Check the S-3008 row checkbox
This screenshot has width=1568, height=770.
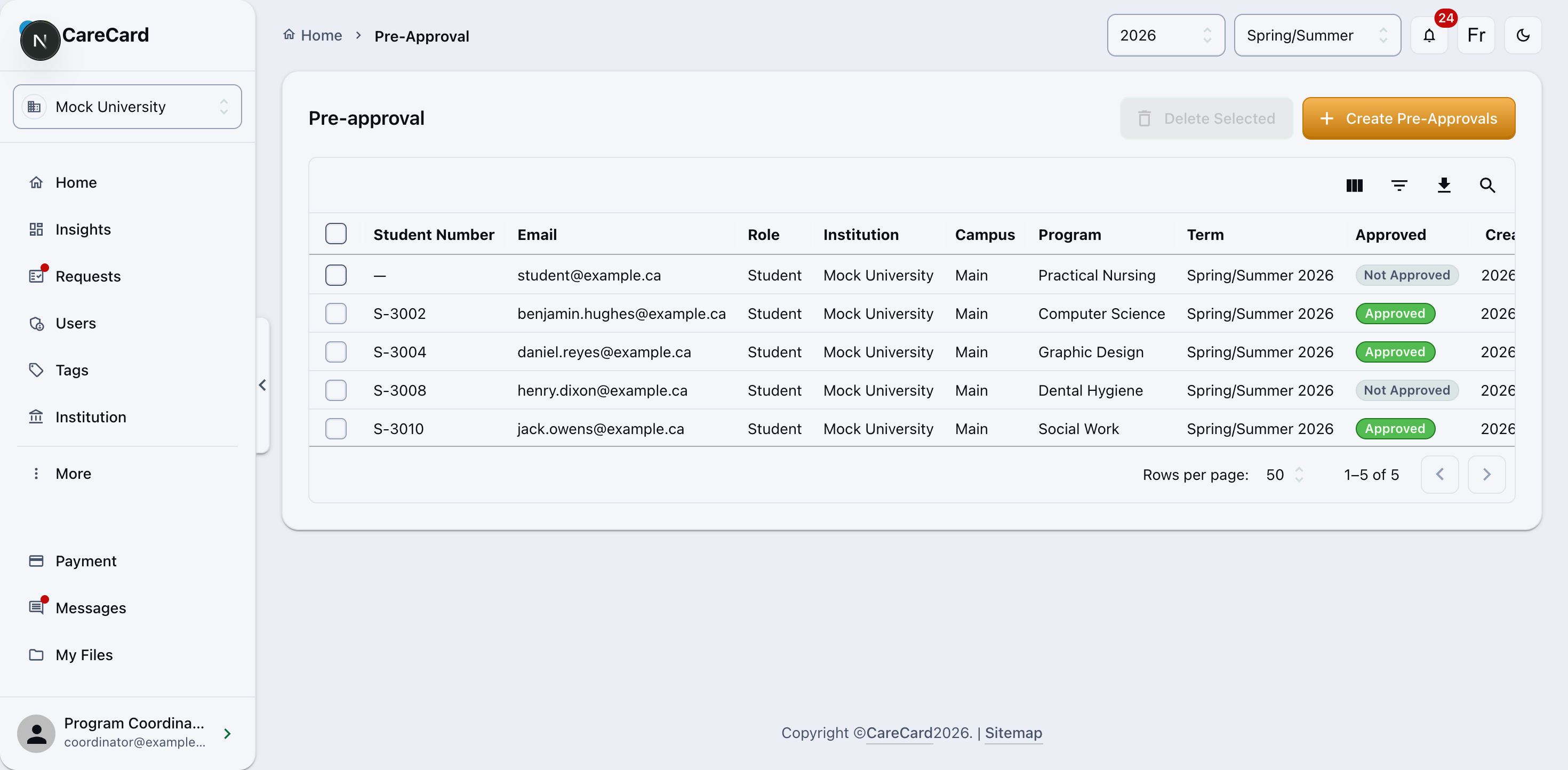pyautogui.click(x=336, y=390)
